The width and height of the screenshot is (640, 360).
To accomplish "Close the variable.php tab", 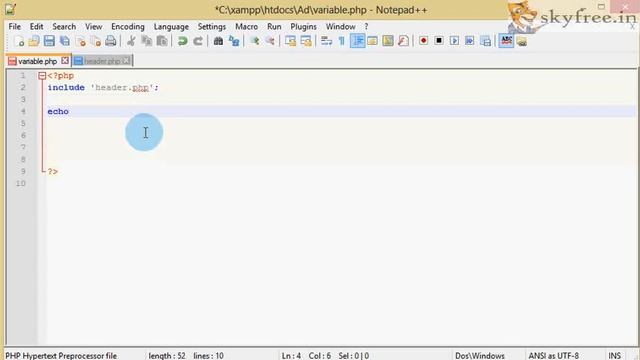I will point(64,61).
